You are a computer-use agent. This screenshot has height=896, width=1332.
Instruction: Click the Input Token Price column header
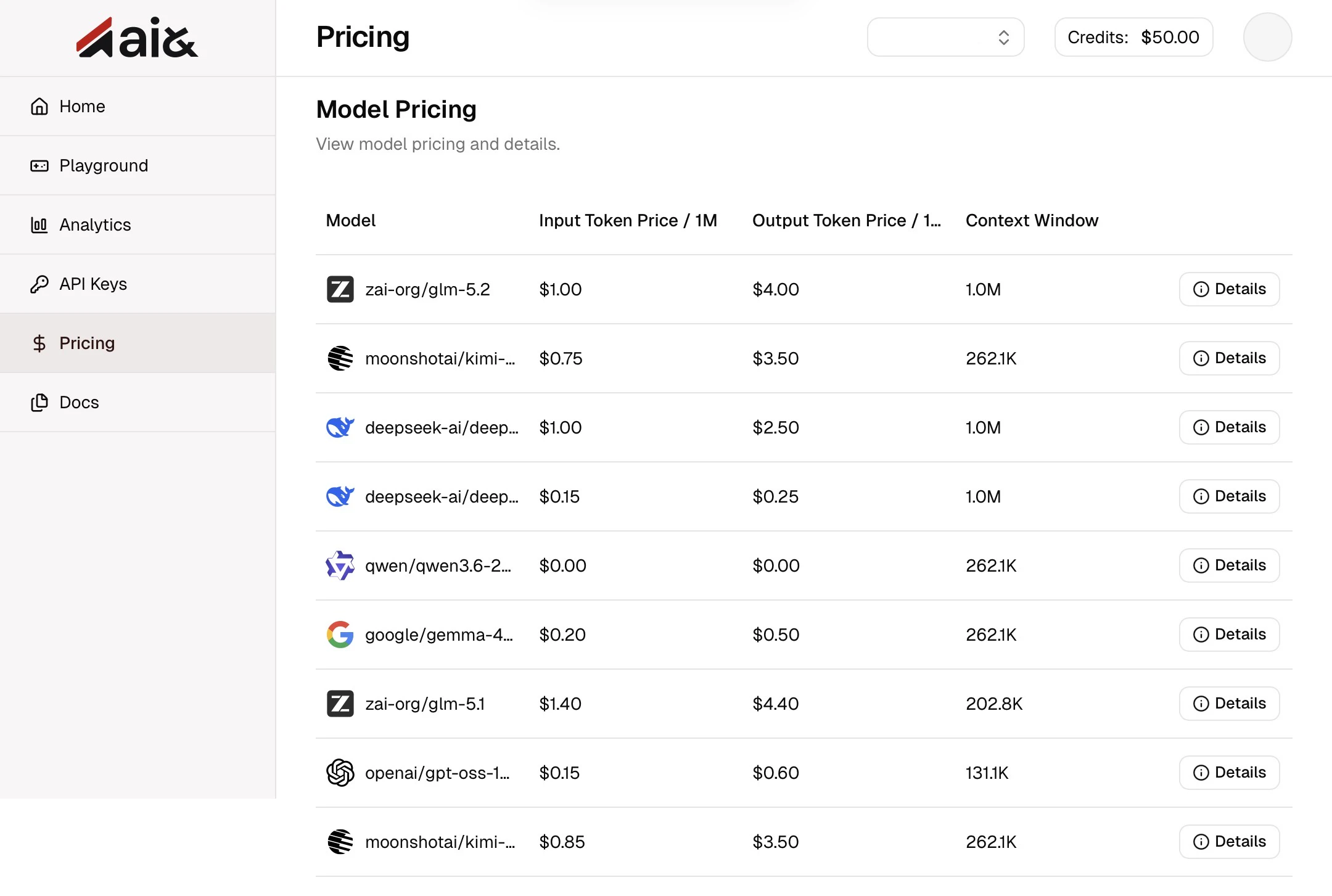pyautogui.click(x=628, y=221)
